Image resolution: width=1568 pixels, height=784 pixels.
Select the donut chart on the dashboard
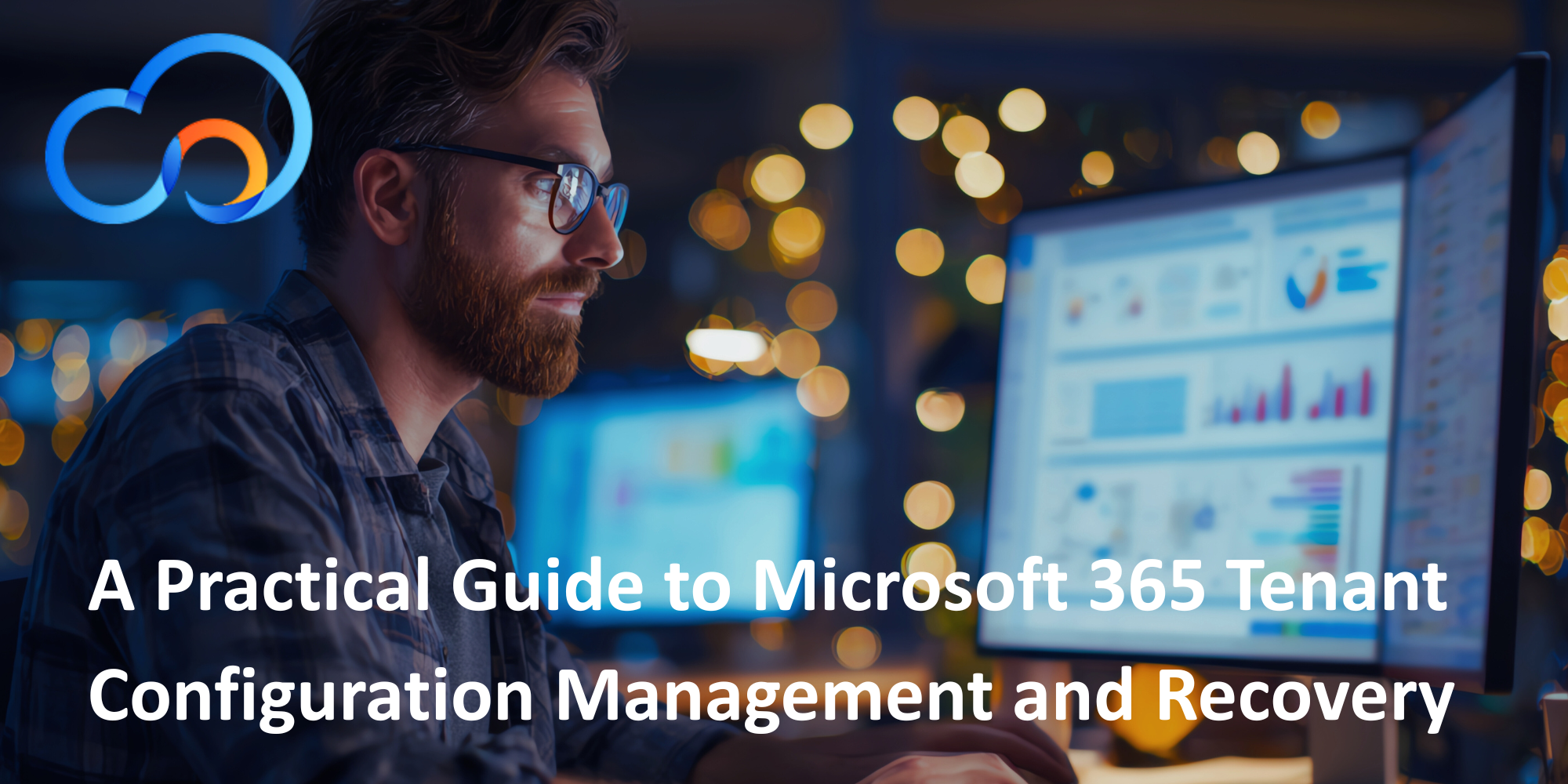pyautogui.click(x=1306, y=280)
